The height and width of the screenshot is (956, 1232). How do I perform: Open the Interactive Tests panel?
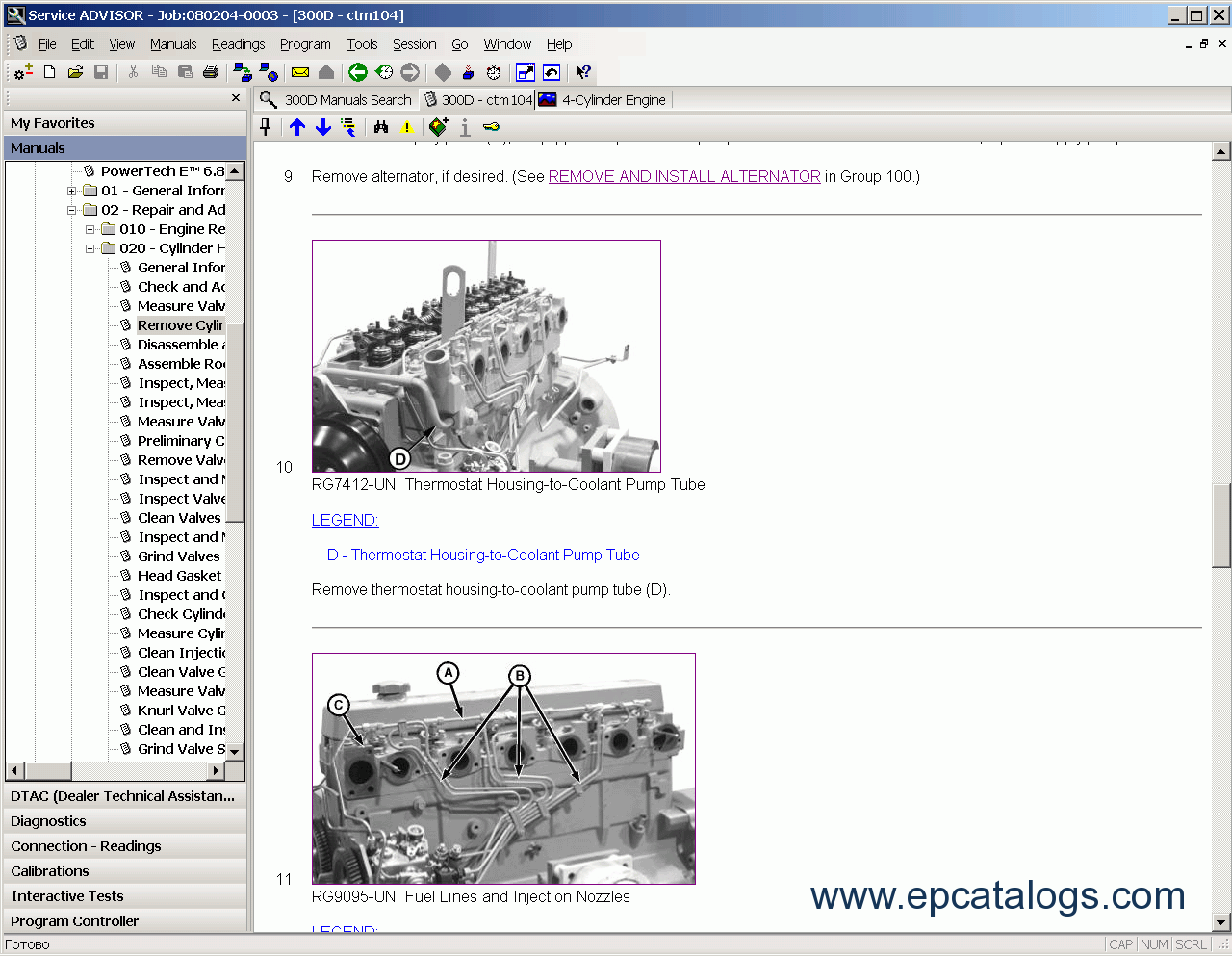[125, 896]
